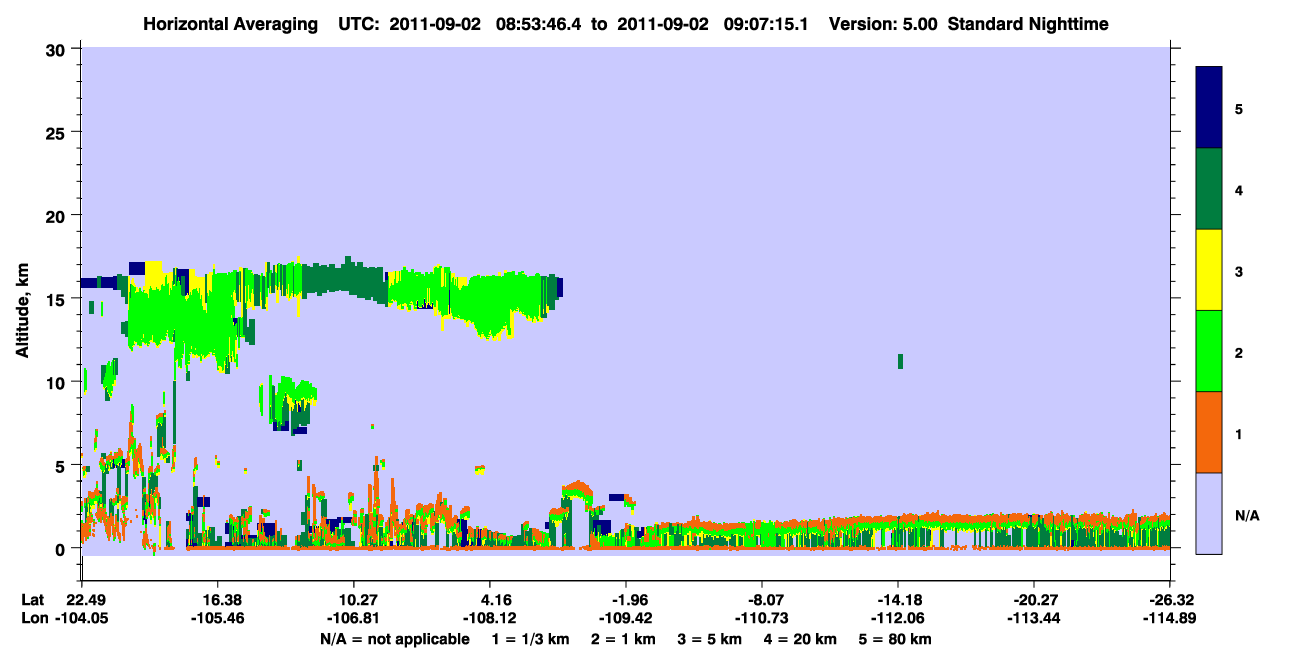Click the colorbar label '2'
The height and width of the screenshot is (667, 1300).
pyautogui.click(x=1238, y=353)
